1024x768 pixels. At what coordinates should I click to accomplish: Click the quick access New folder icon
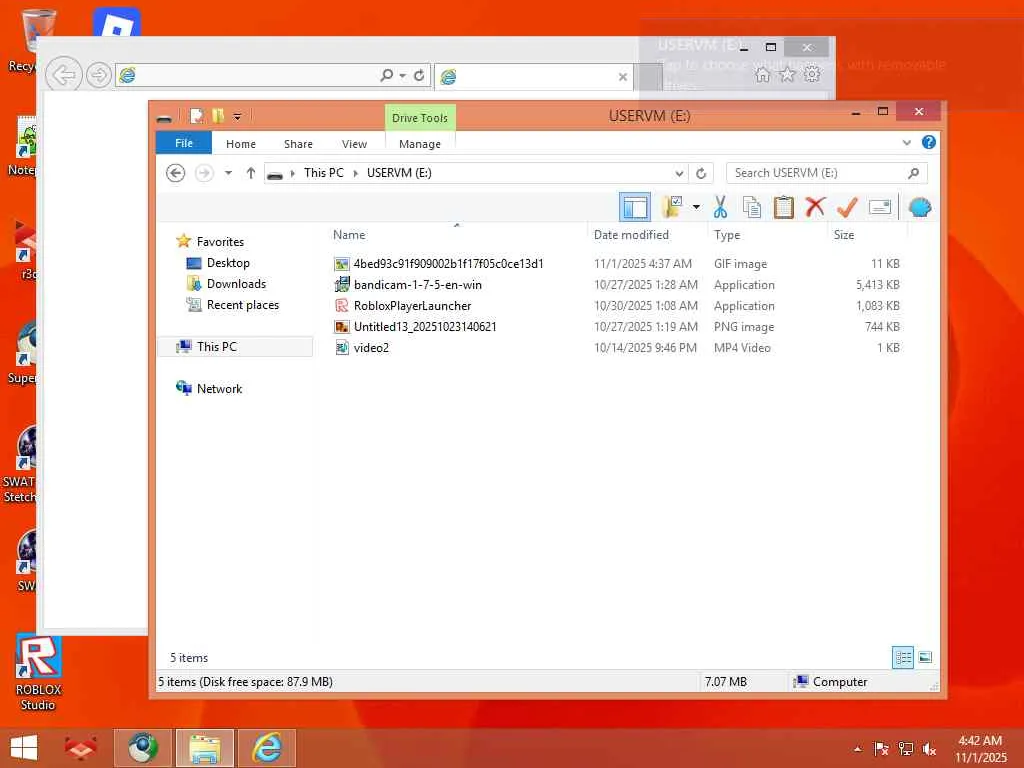(217, 116)
